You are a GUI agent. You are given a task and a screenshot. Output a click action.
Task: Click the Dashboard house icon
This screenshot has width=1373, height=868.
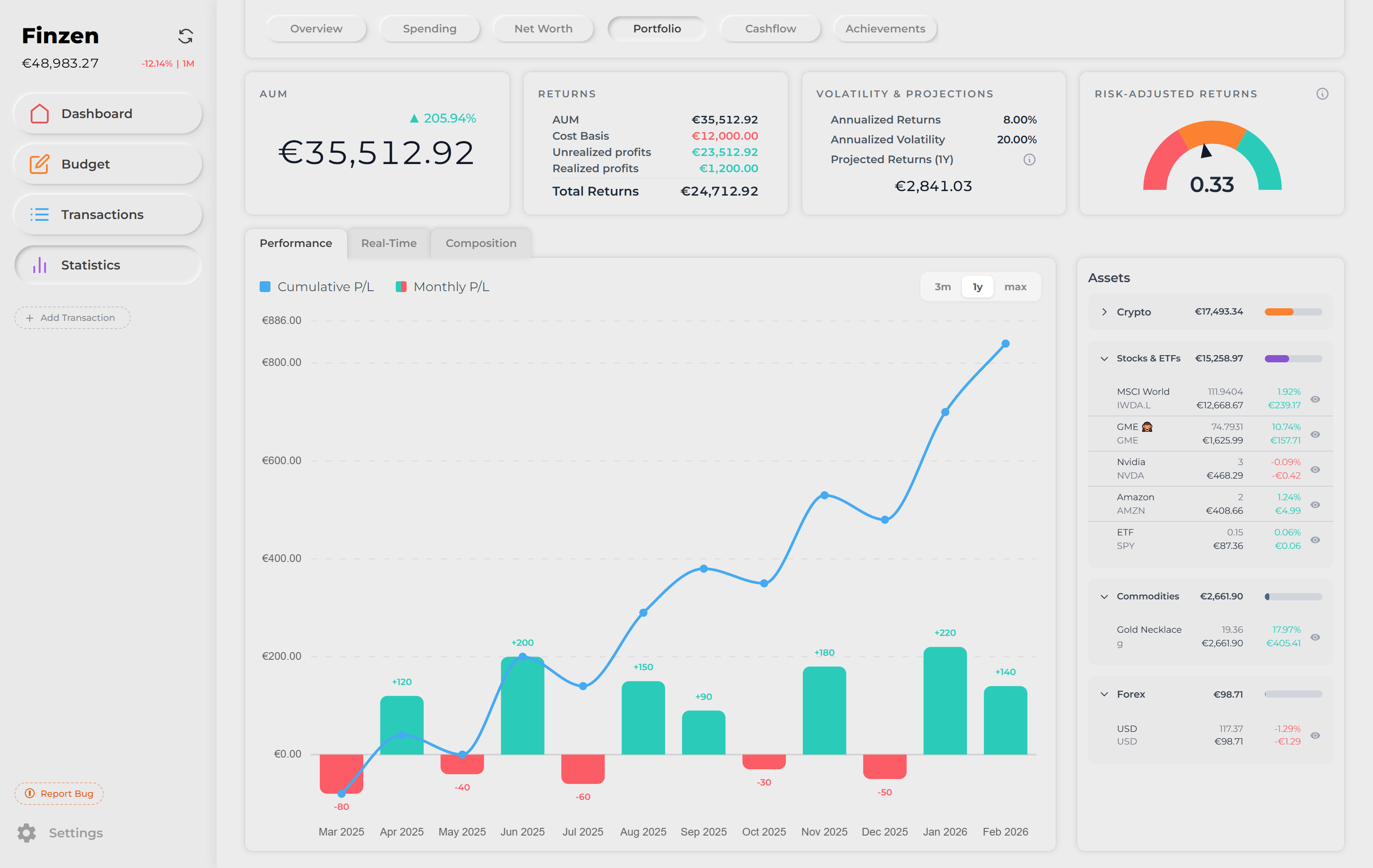pos(39,114)
